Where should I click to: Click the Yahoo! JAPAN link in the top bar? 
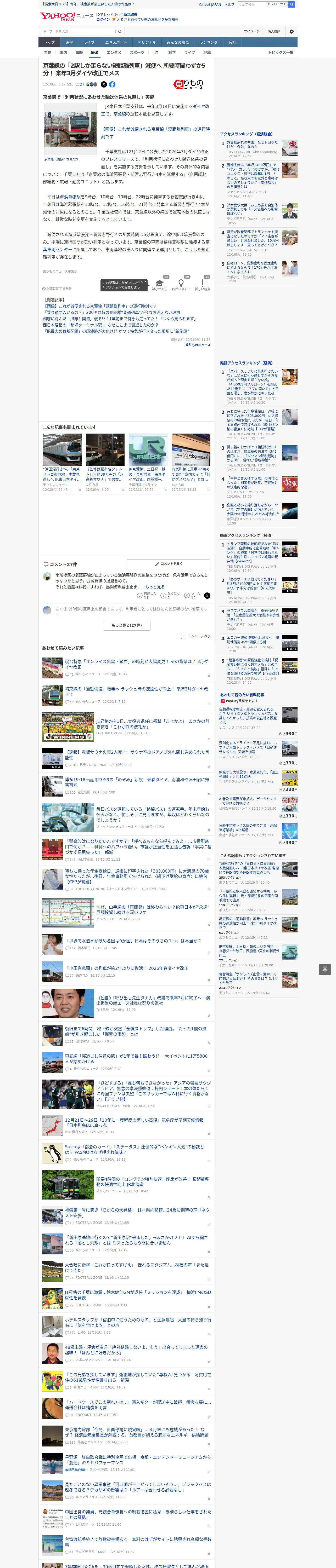(210, 4)
